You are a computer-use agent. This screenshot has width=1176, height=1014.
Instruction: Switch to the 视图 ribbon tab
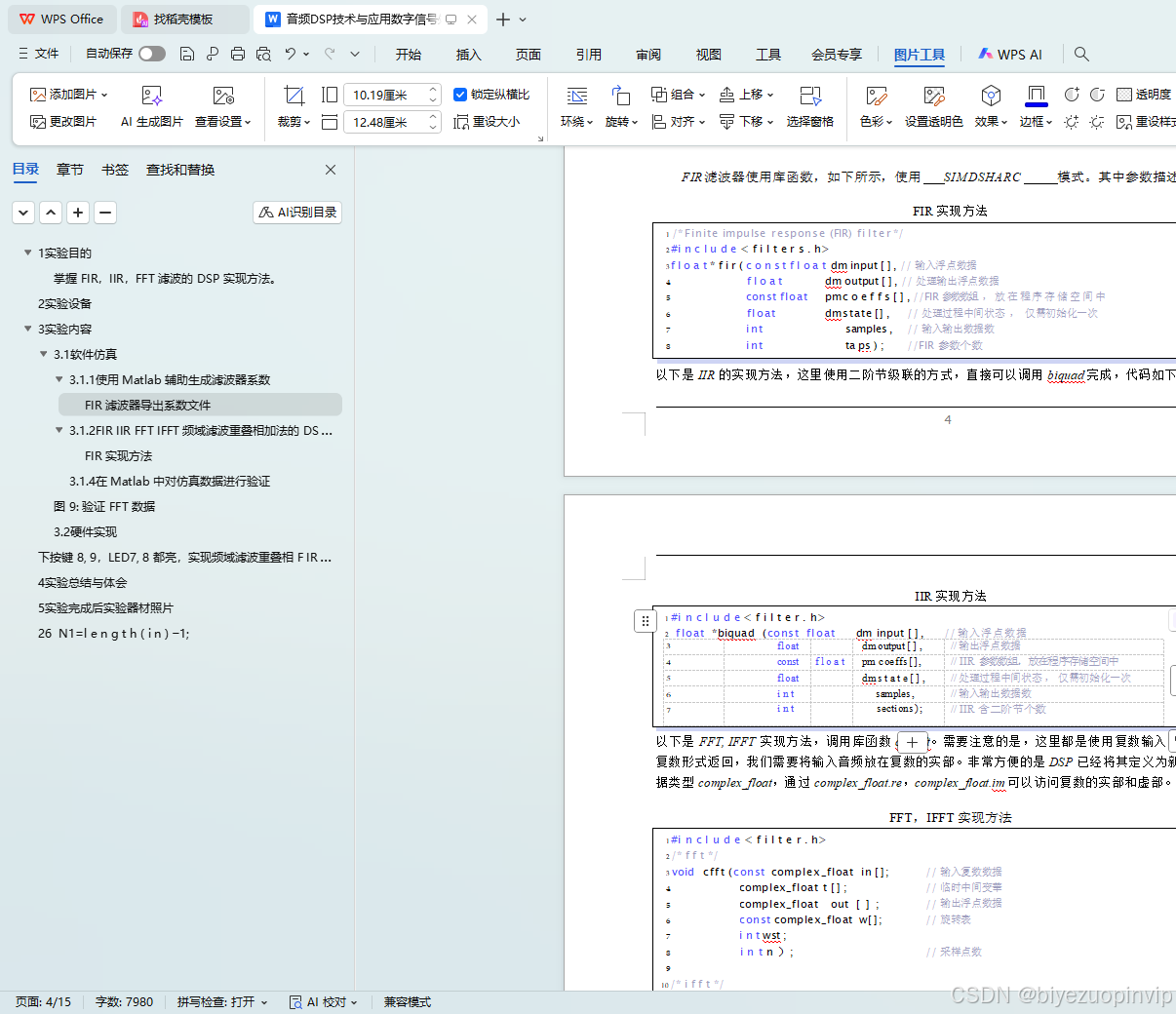(x=709, y=55)
